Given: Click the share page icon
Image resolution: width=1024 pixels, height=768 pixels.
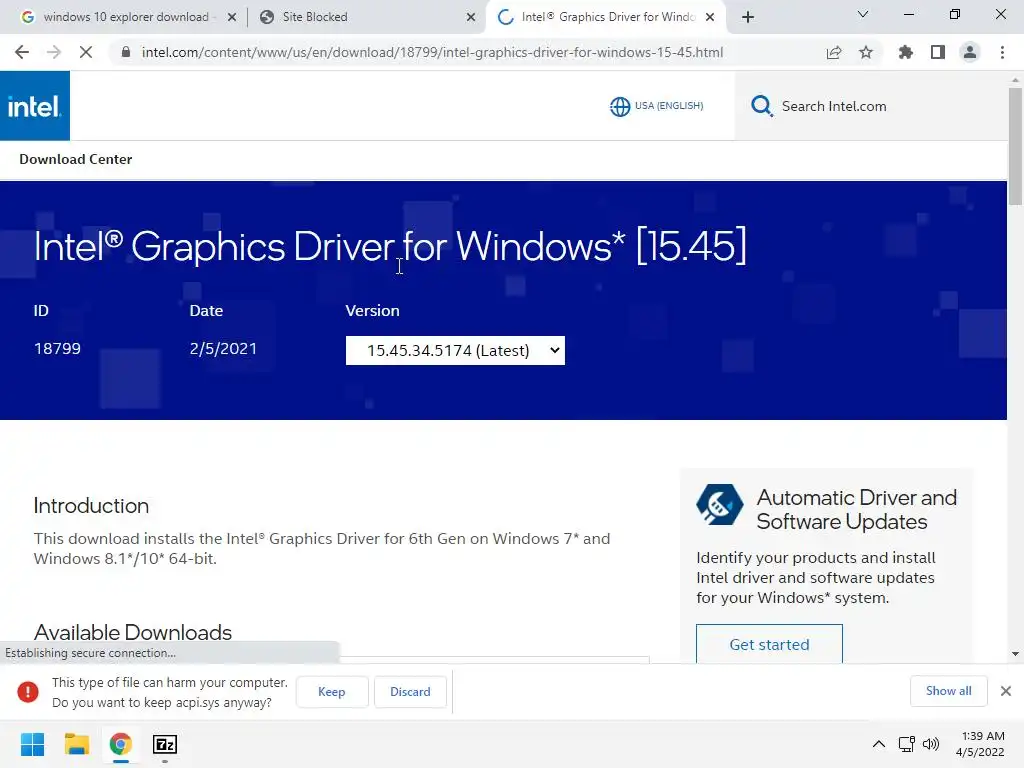Looking at the screenshot, I should pos(834,52).
